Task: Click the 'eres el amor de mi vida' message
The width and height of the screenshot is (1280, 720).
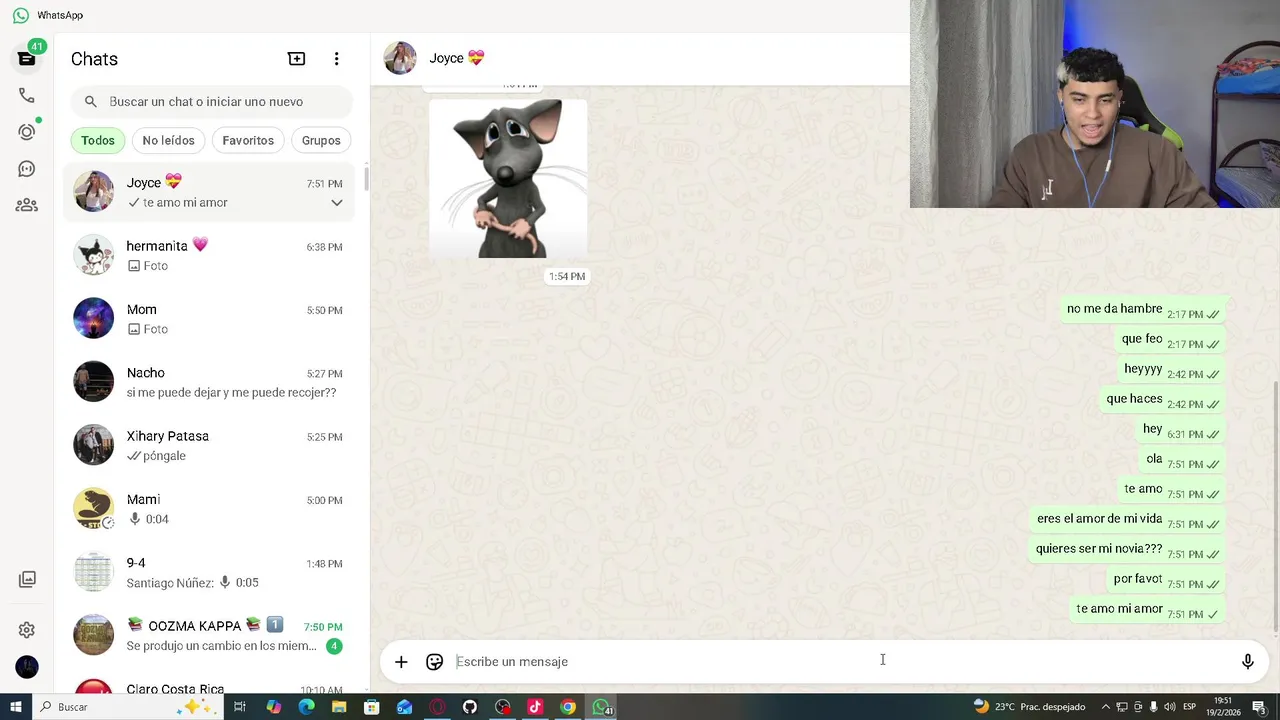Action: (1128, 520)
